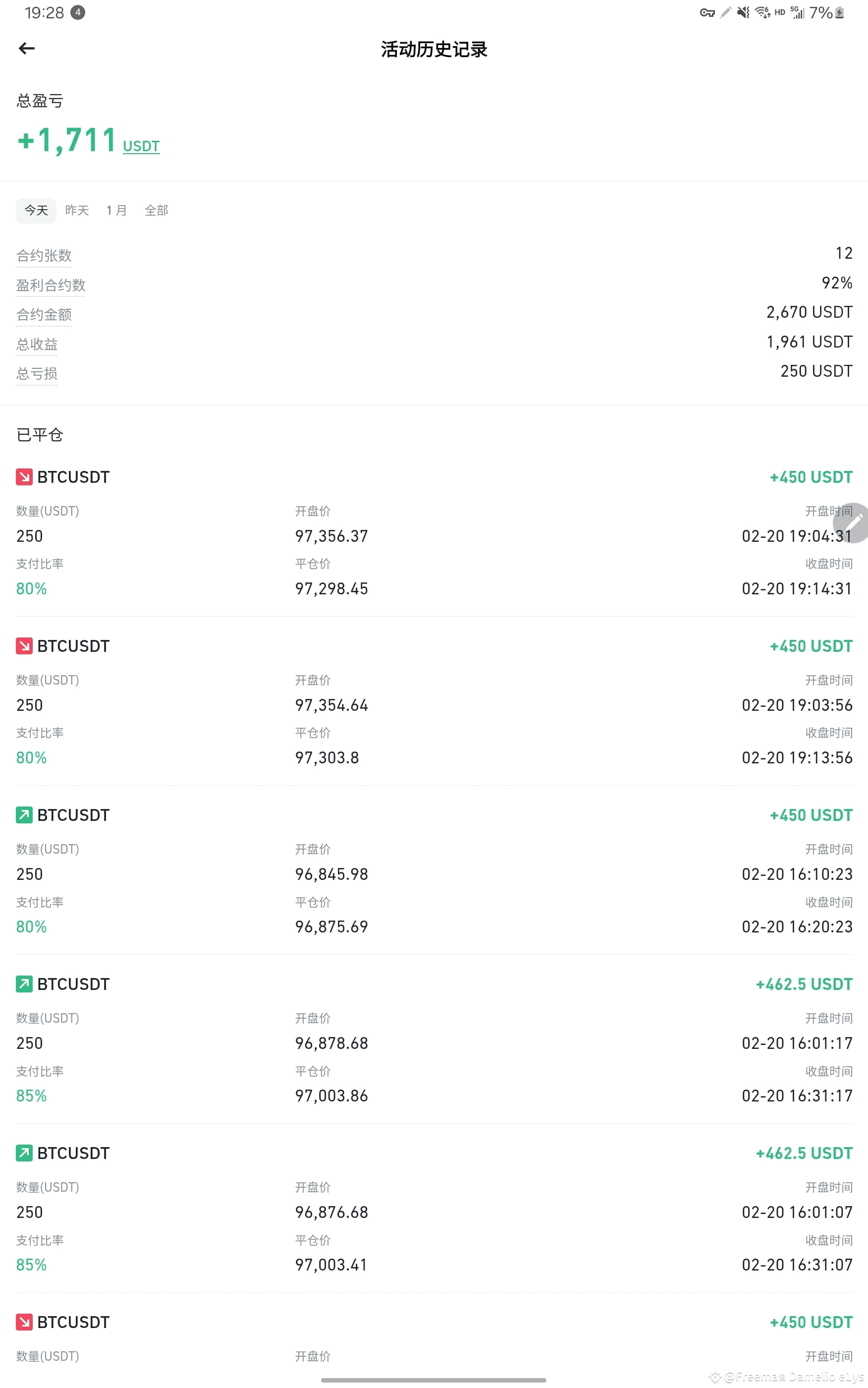Image resolution: width=868 pixels, height=1388 pixels.
Task: Tap red down-arrow icon of 19:04:31 trade
Action: [x=24, y=477]
